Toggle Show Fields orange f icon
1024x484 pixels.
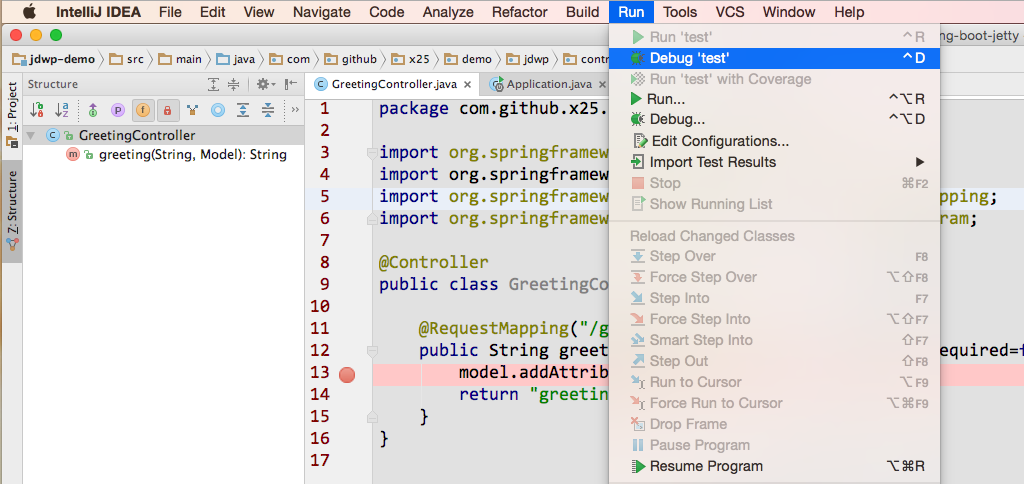click(143, 110)
